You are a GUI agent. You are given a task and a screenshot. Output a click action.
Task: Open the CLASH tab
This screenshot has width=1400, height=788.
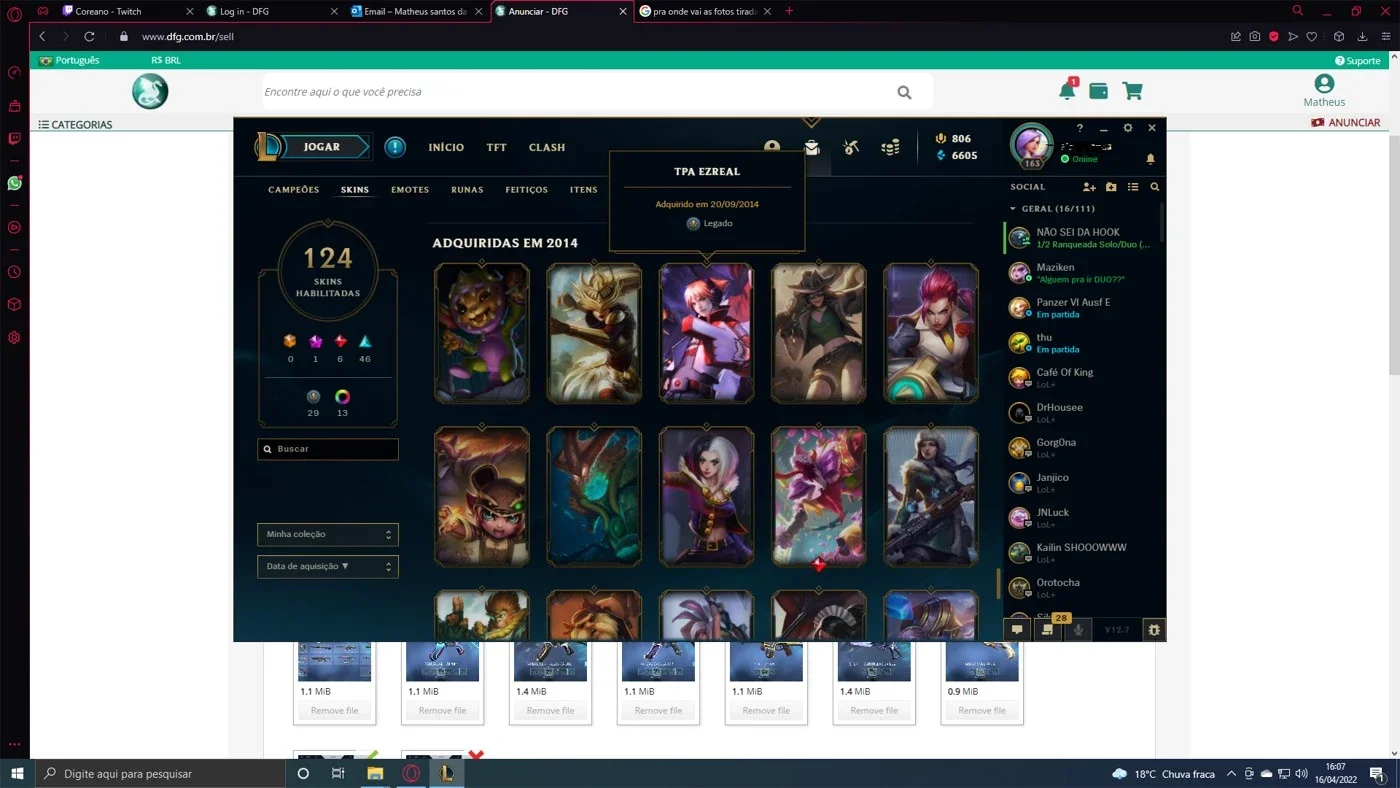pyautogui.click(x=547, y=147)
